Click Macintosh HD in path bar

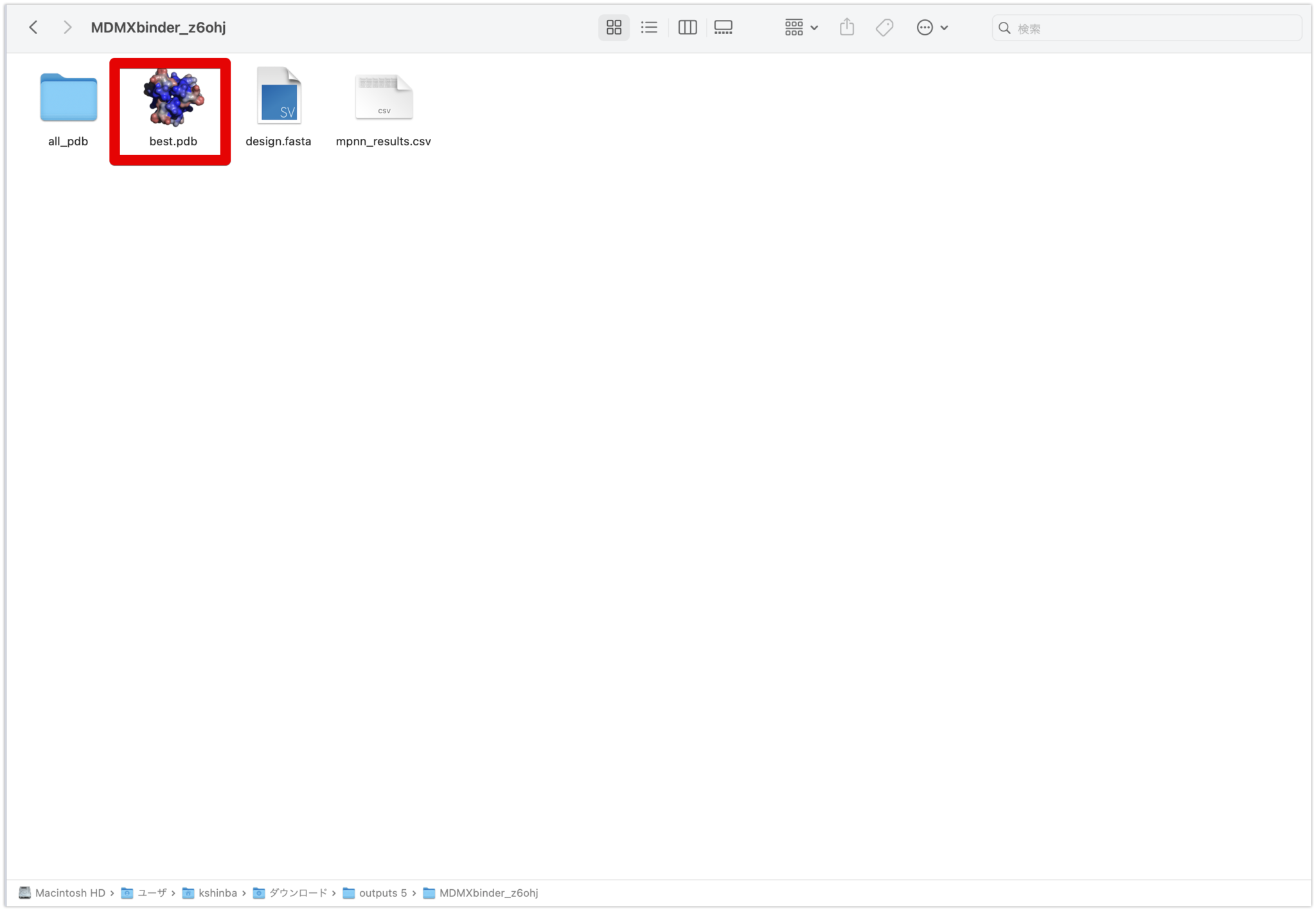point(69,893)
